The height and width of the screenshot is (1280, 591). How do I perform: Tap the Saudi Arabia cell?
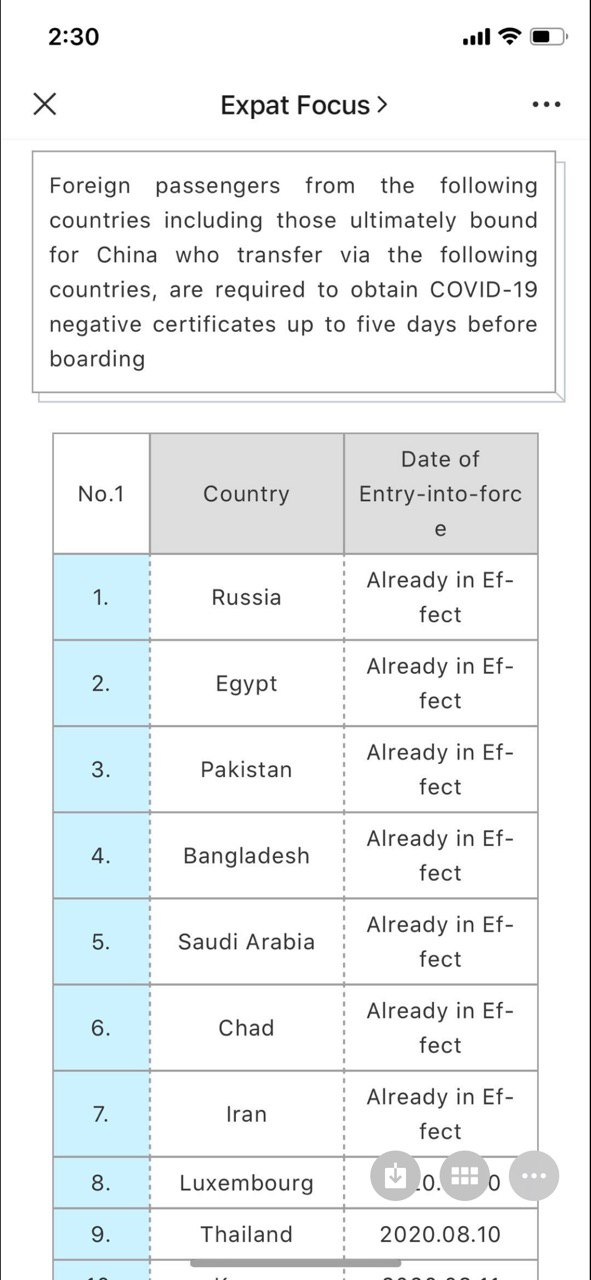click(247, 941)
